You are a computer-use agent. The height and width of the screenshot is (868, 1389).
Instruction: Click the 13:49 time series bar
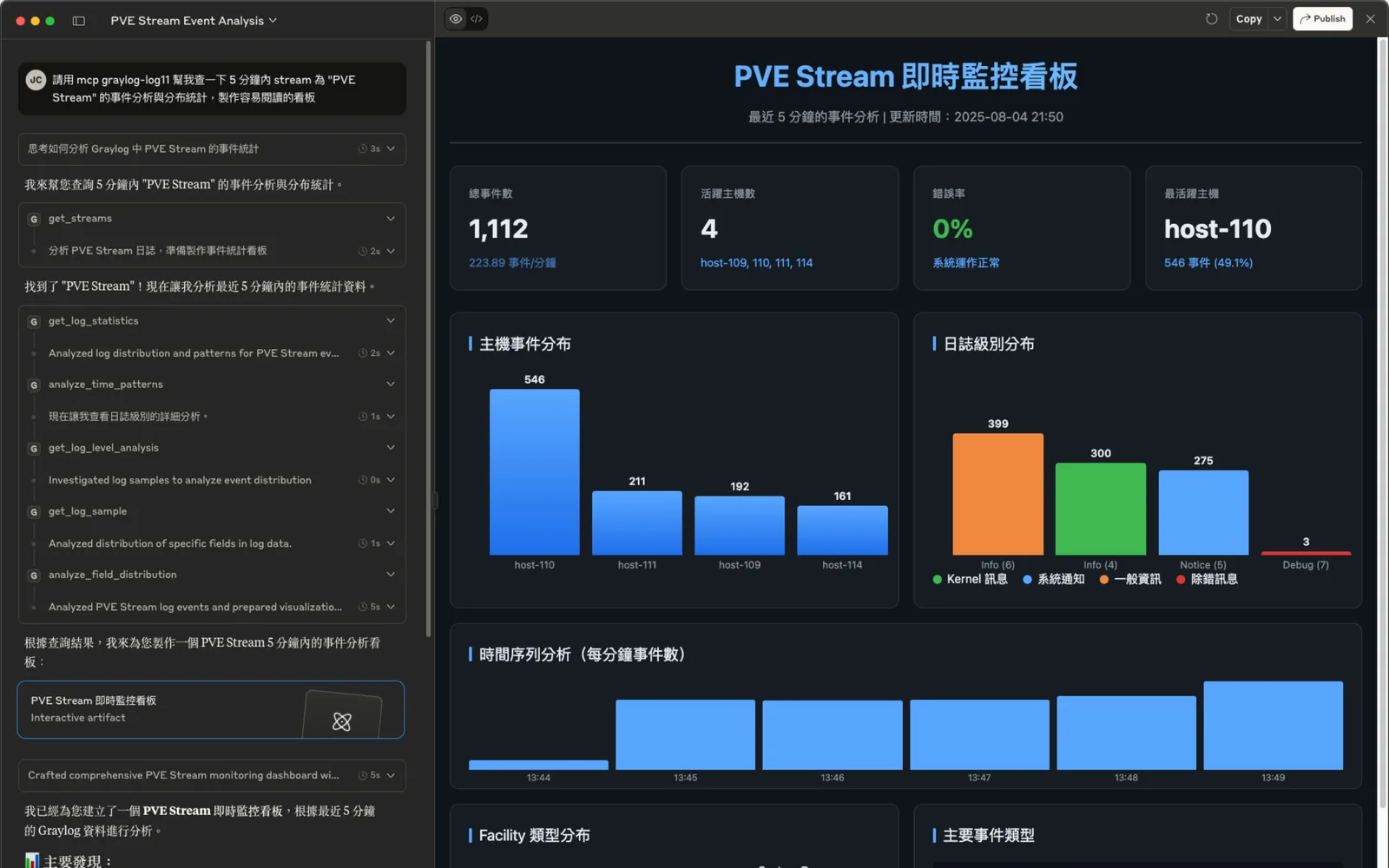coord(1273,726)
